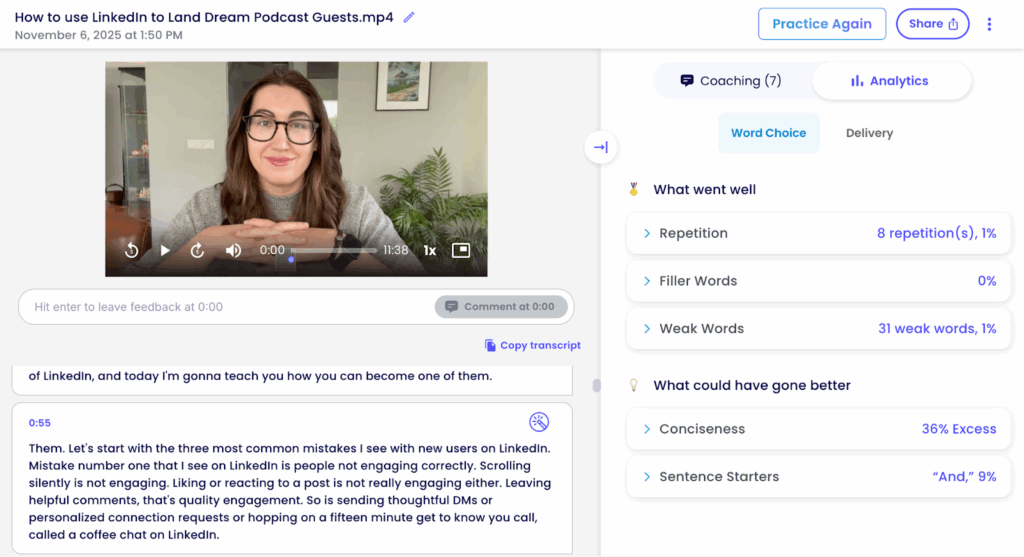The width and height of the screenshot is (1024, 557).
Task: Open the Coaching (7) tab
Action: coord(731,81)
